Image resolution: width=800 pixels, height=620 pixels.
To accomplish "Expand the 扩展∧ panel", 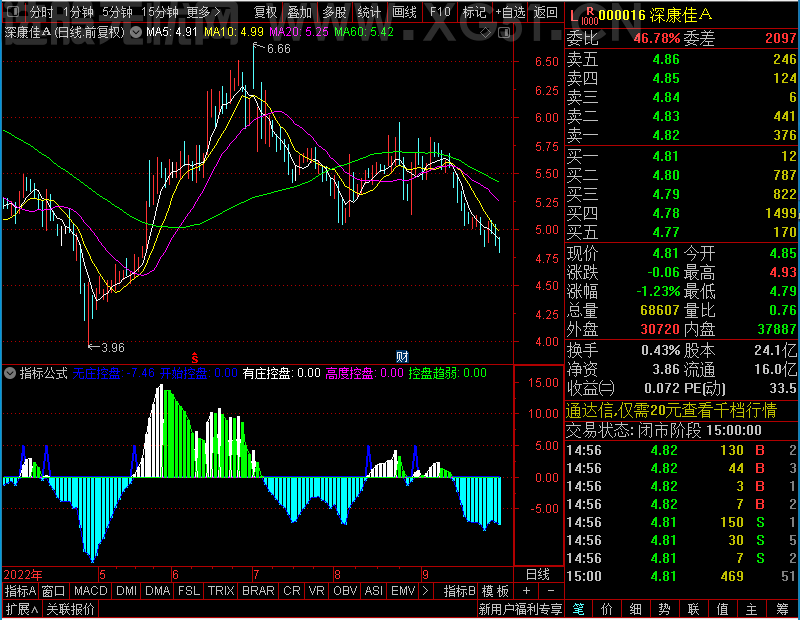I will click(22, 609).
